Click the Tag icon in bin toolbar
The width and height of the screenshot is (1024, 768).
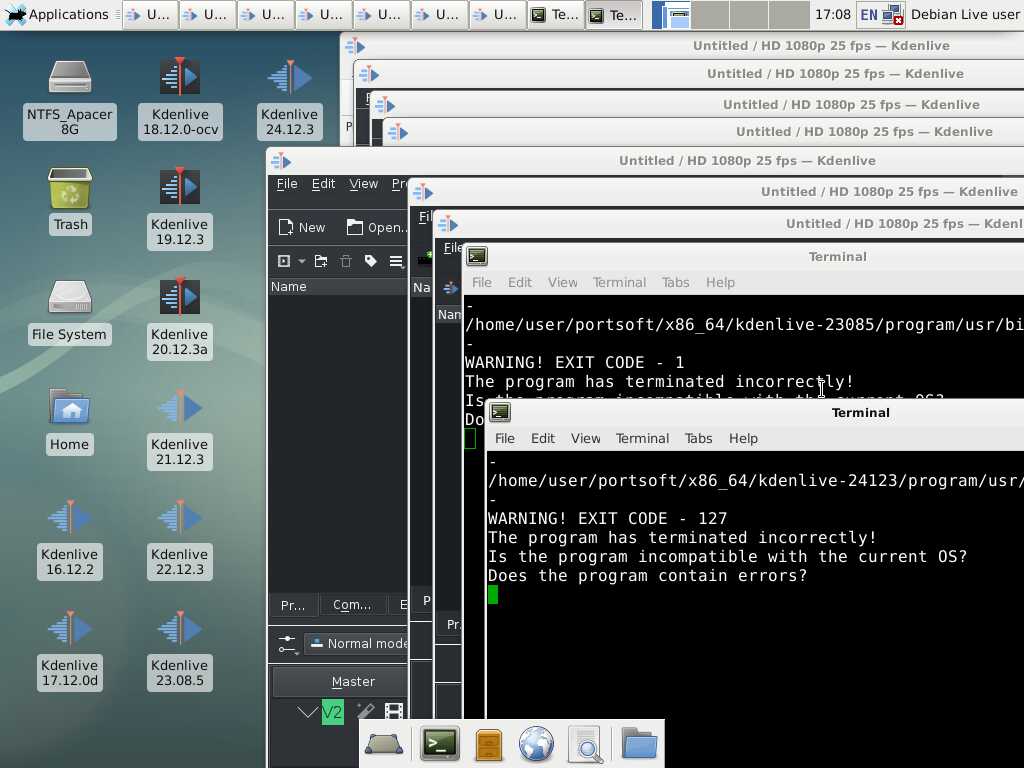(x=370, y=261)
